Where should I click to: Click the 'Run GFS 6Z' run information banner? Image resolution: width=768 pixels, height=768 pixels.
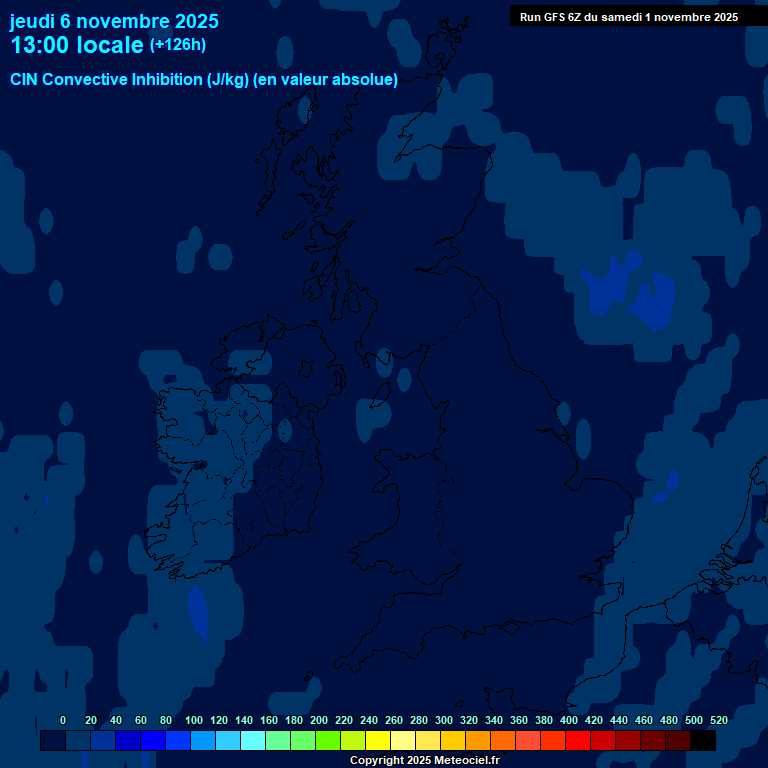point(629,17)
